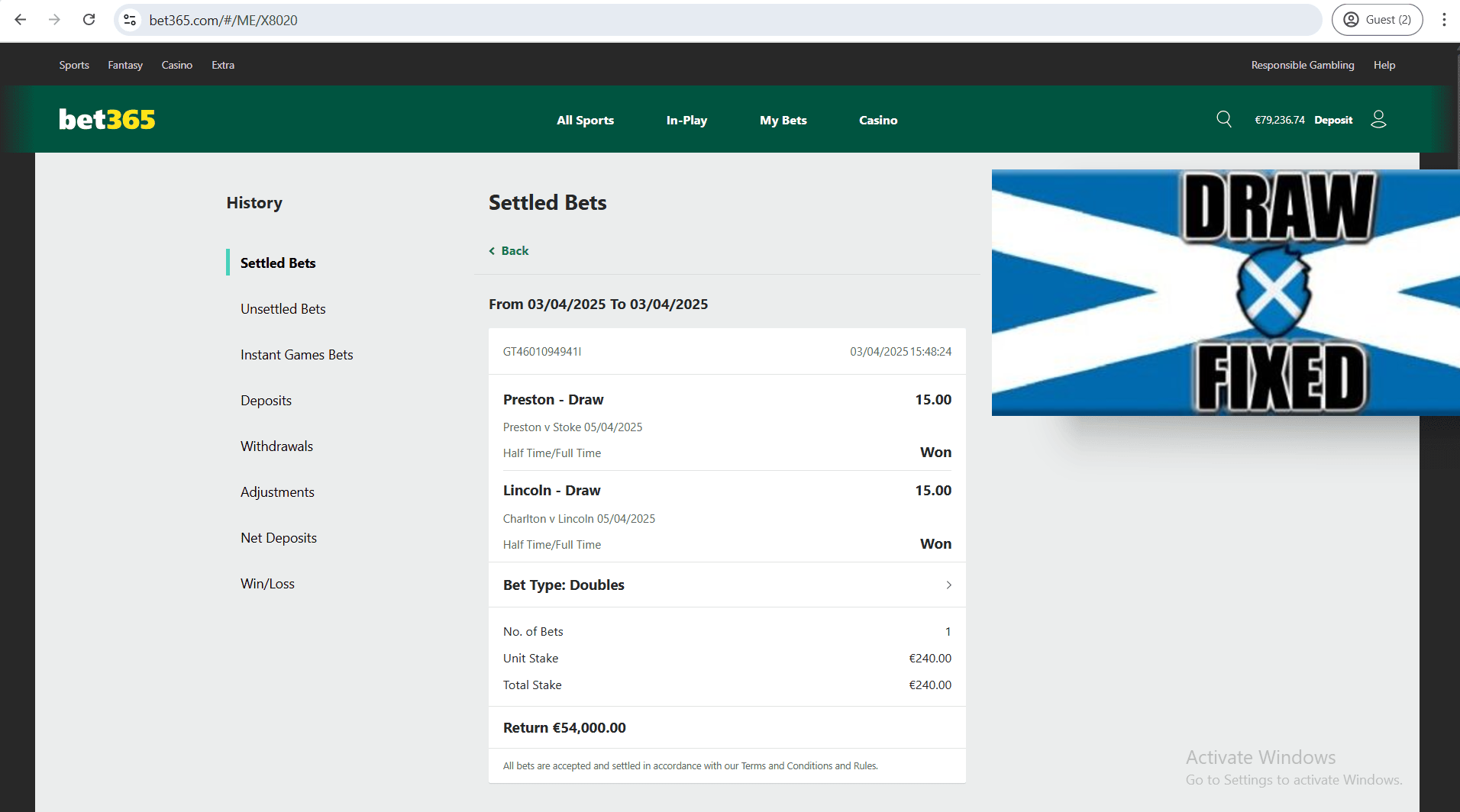Click the DRAW FIXED flag image
The width and height of the screenshot is (1460, 812).
tap(1226, 292)
